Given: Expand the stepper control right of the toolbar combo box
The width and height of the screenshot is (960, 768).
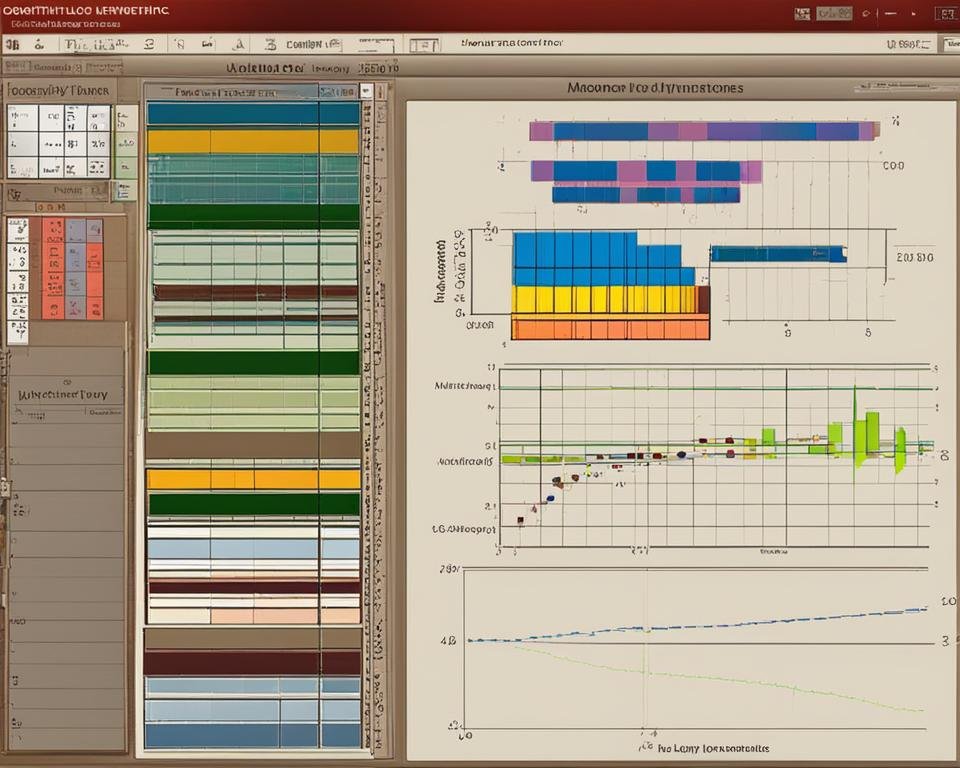Looking at the screenshot, I should tap(377, 44).
